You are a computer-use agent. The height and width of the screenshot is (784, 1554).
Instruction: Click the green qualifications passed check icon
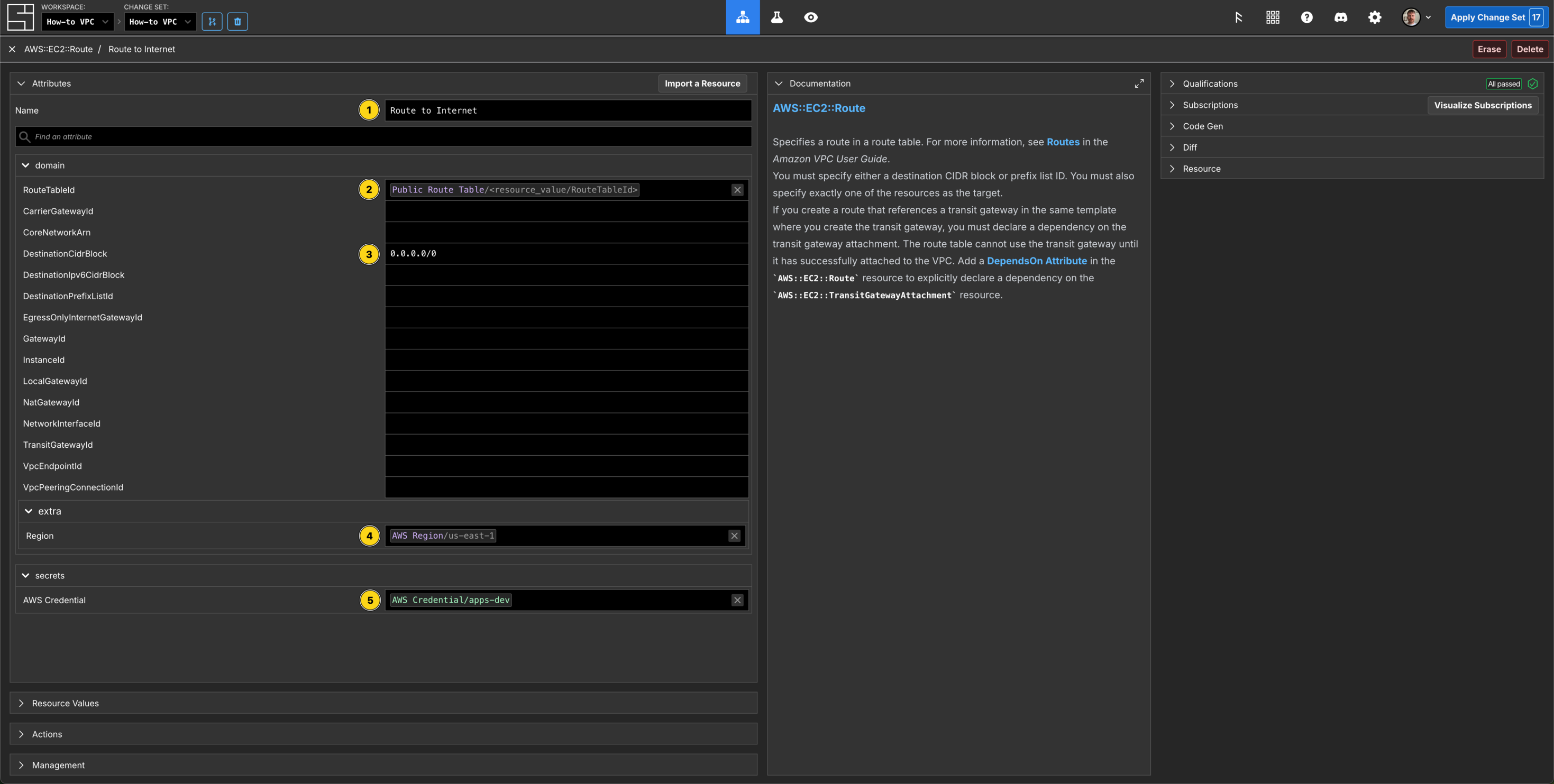tap(1532, 84)
